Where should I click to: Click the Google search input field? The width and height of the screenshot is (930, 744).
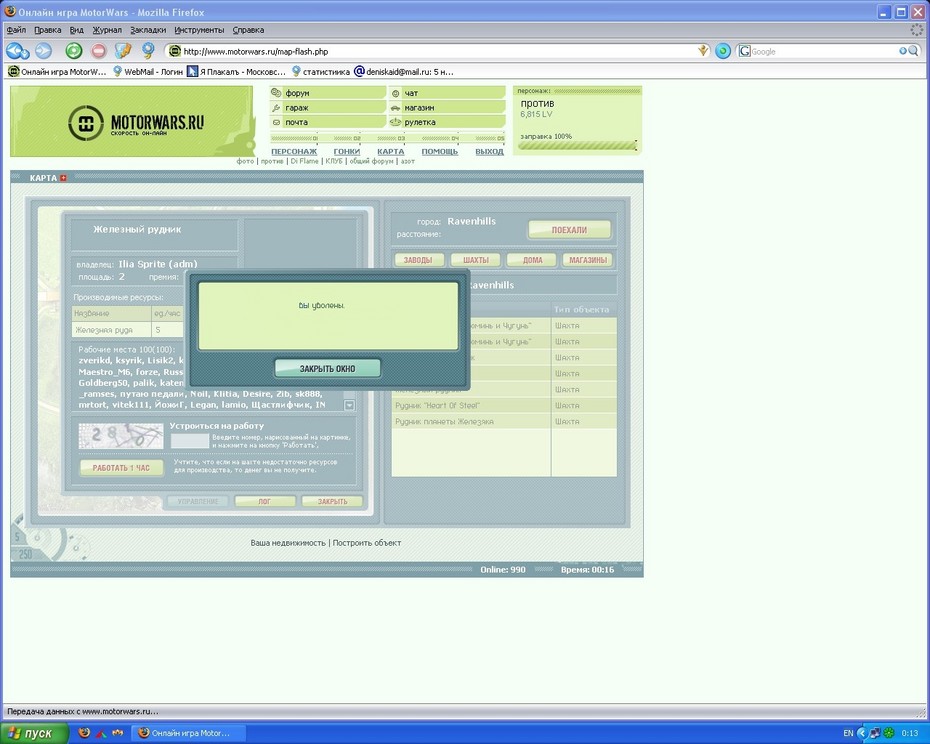[824, 52]
